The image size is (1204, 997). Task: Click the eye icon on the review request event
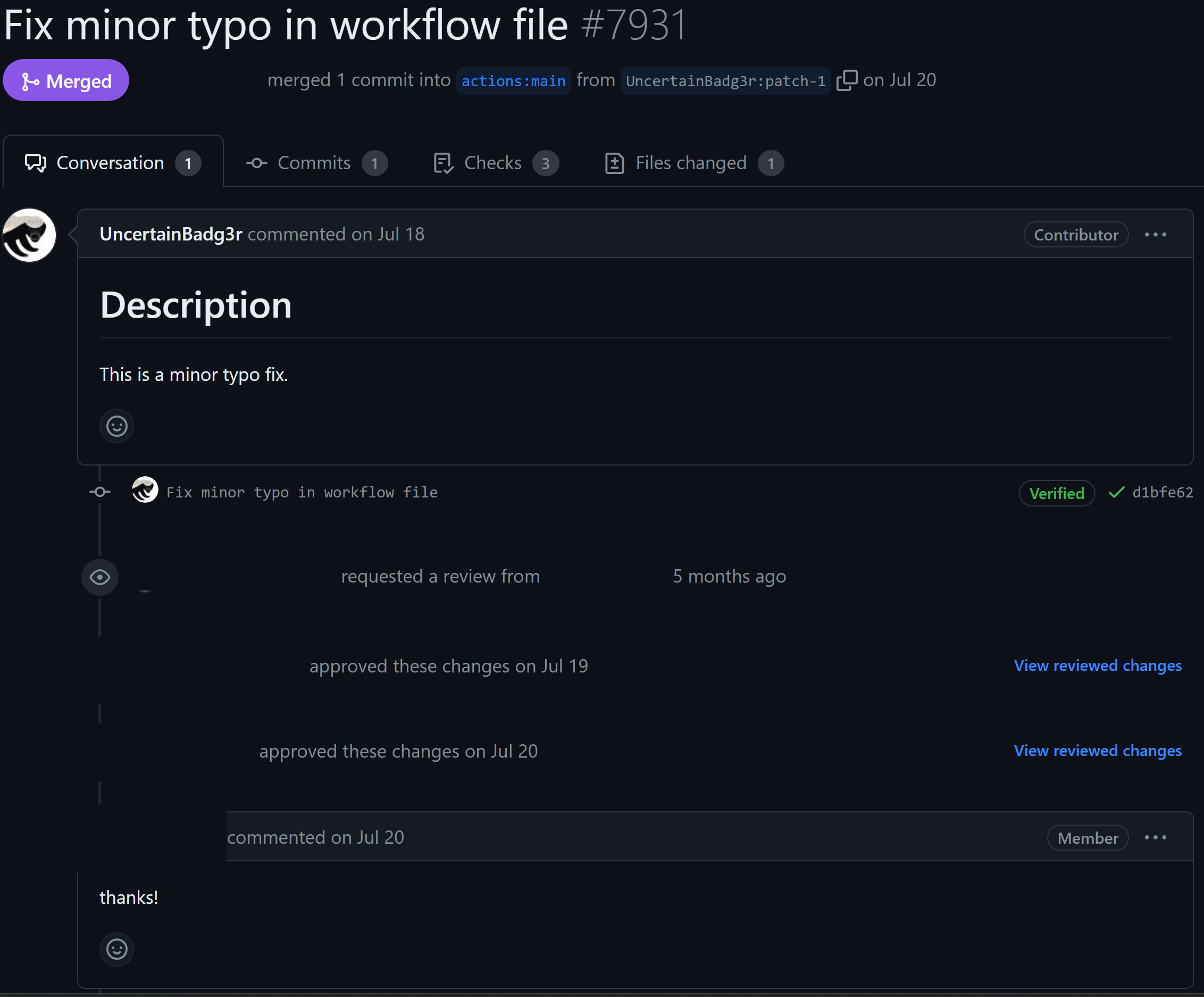pos(100,577)
